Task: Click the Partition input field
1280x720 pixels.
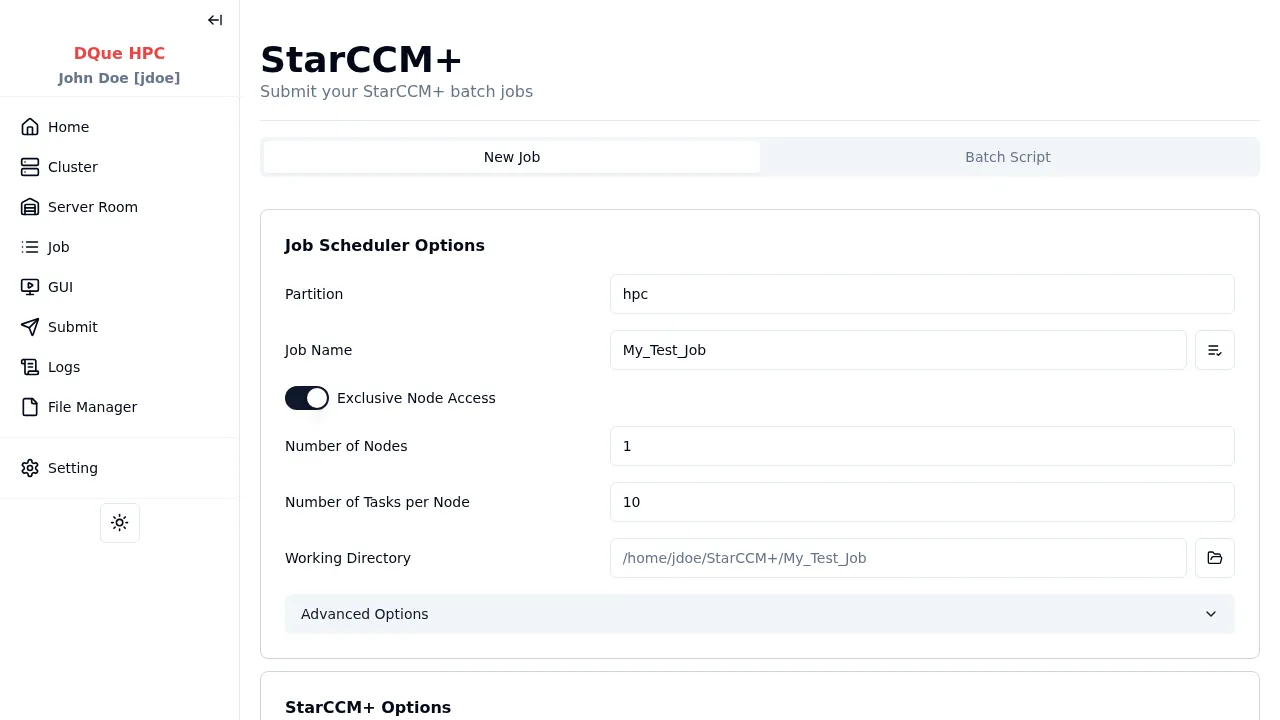Action: coord(921,294)
